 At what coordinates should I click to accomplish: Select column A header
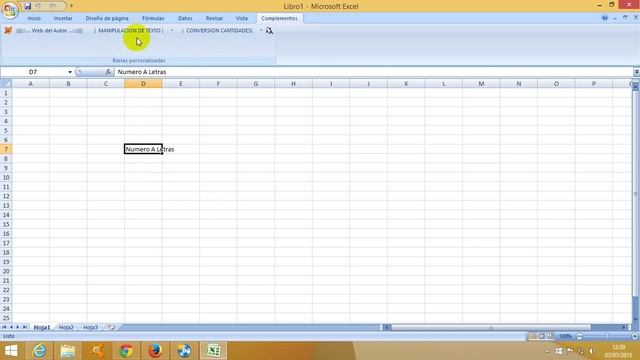point(31,84)
